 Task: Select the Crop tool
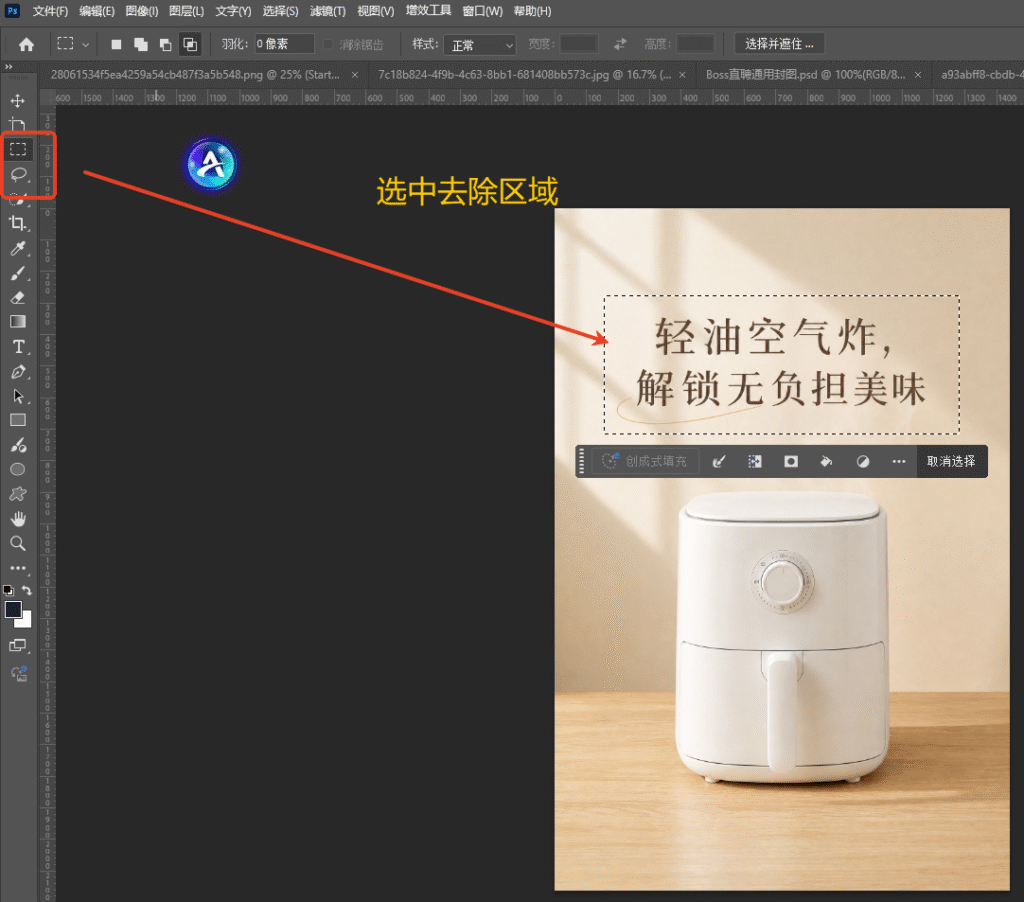point(18,223)
